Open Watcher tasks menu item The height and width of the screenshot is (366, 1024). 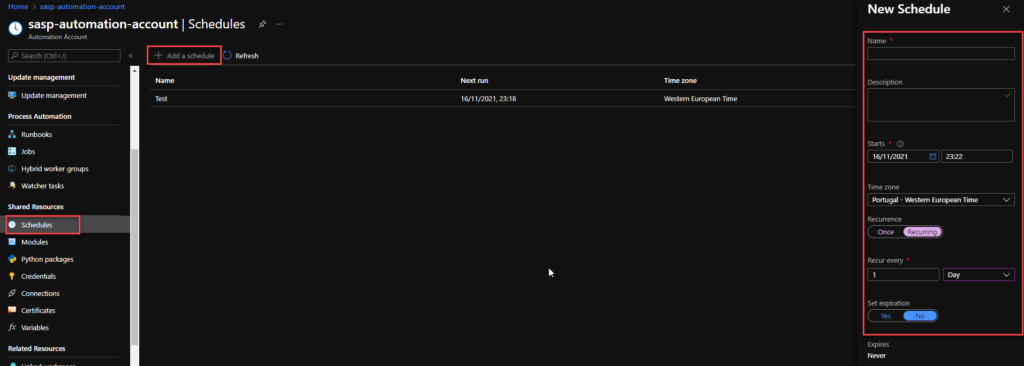tap(42, 186)
